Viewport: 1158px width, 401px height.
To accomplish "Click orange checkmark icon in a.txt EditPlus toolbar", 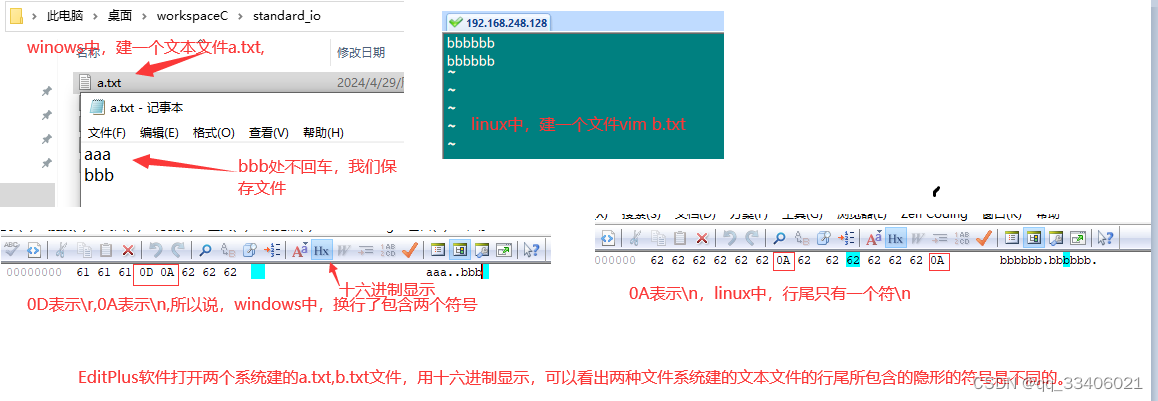I will [410, 250].
